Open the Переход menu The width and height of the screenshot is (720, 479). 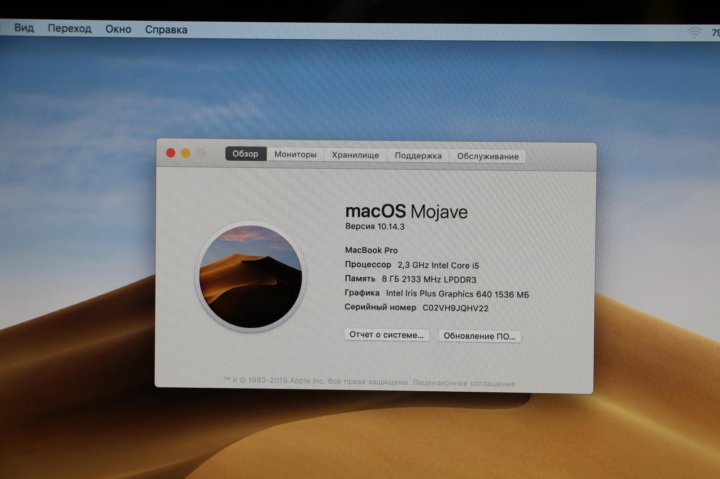tap(69, 29)
